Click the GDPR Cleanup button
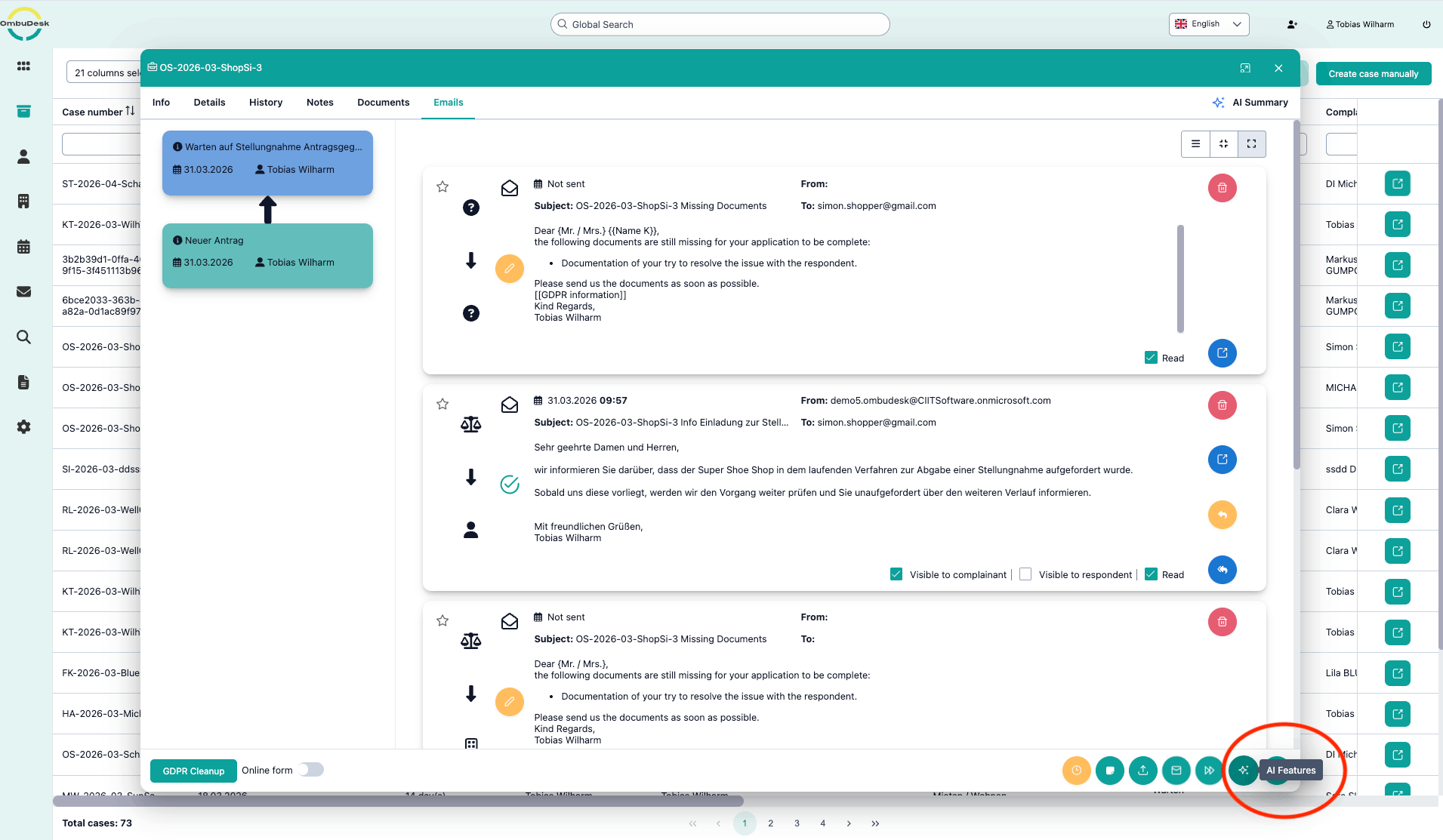1443x840 pixels. click(x=193, y=771)
